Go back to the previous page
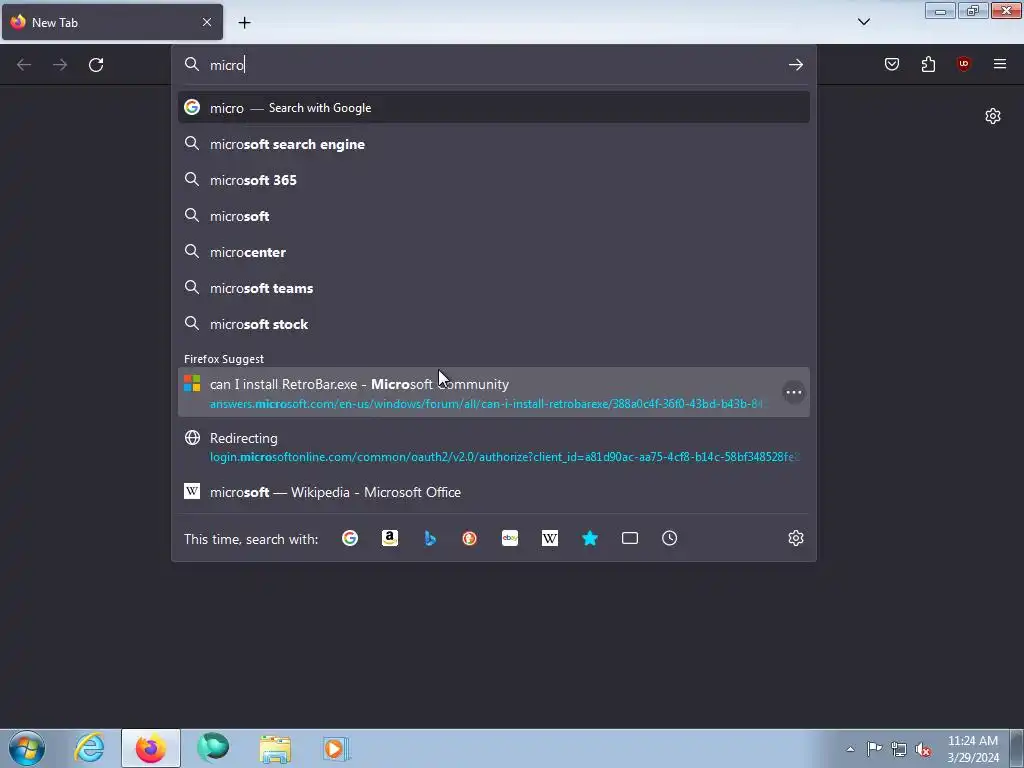1024x768 pixels. 24,65
